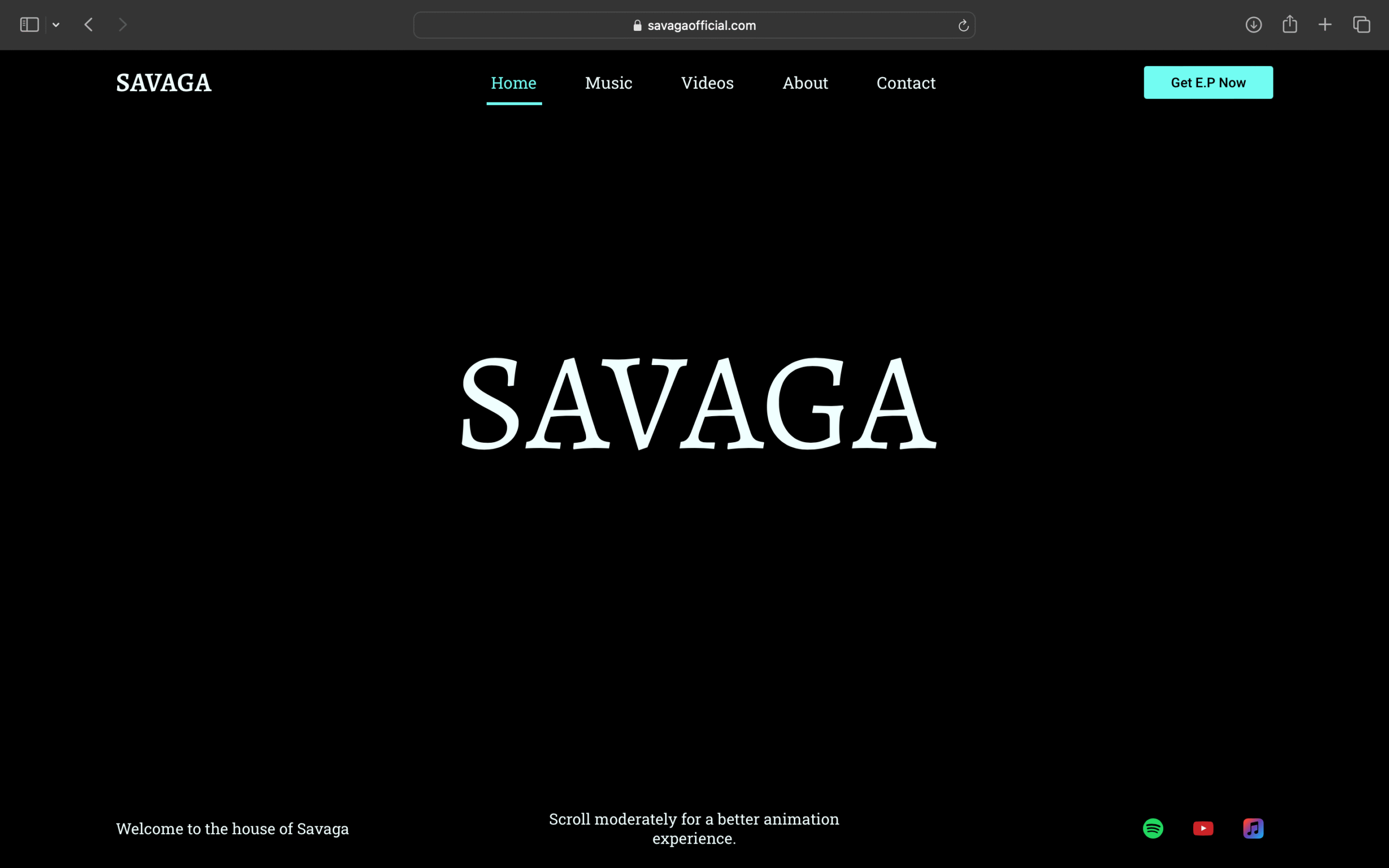Open the Spotify icon link
This screenshot has width=1389, height=868.
pyautogui.click(x=1153, y=828)
